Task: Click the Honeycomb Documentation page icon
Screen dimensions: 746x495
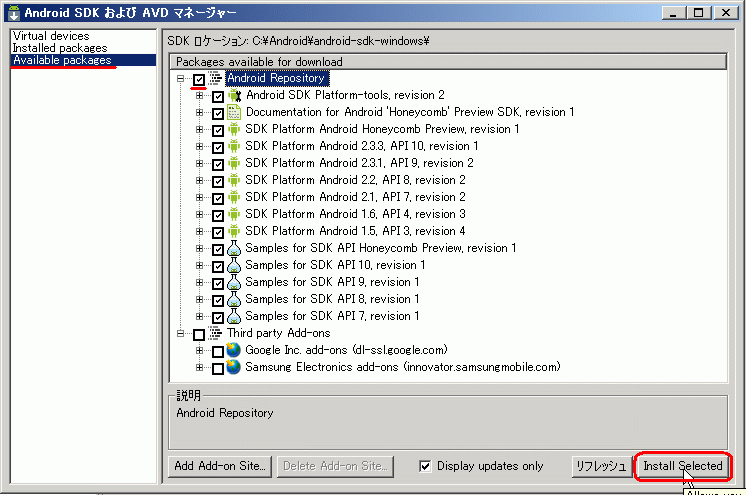Action: tap(234, 112)
